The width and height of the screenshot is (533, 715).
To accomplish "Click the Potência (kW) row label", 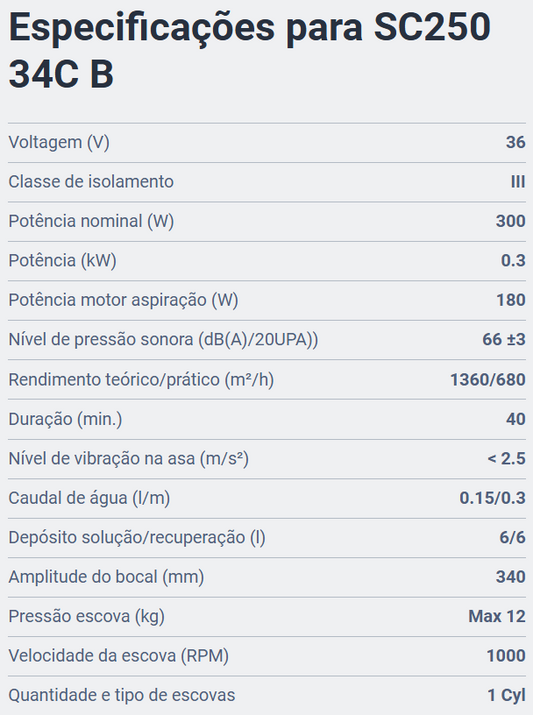I will point(62,260).
